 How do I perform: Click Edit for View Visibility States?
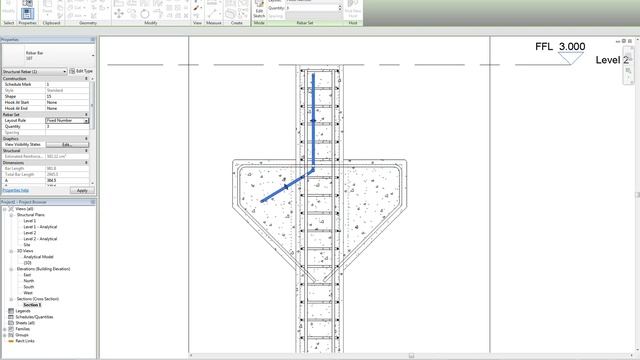pyautogui.click(x=67, y=144)
